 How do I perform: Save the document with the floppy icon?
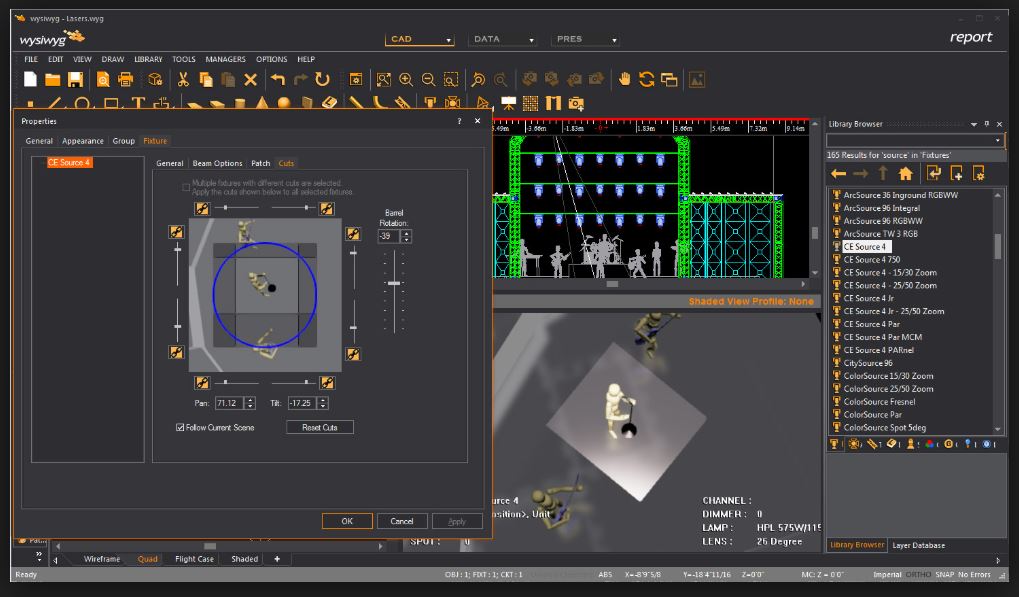pos(75,79)
